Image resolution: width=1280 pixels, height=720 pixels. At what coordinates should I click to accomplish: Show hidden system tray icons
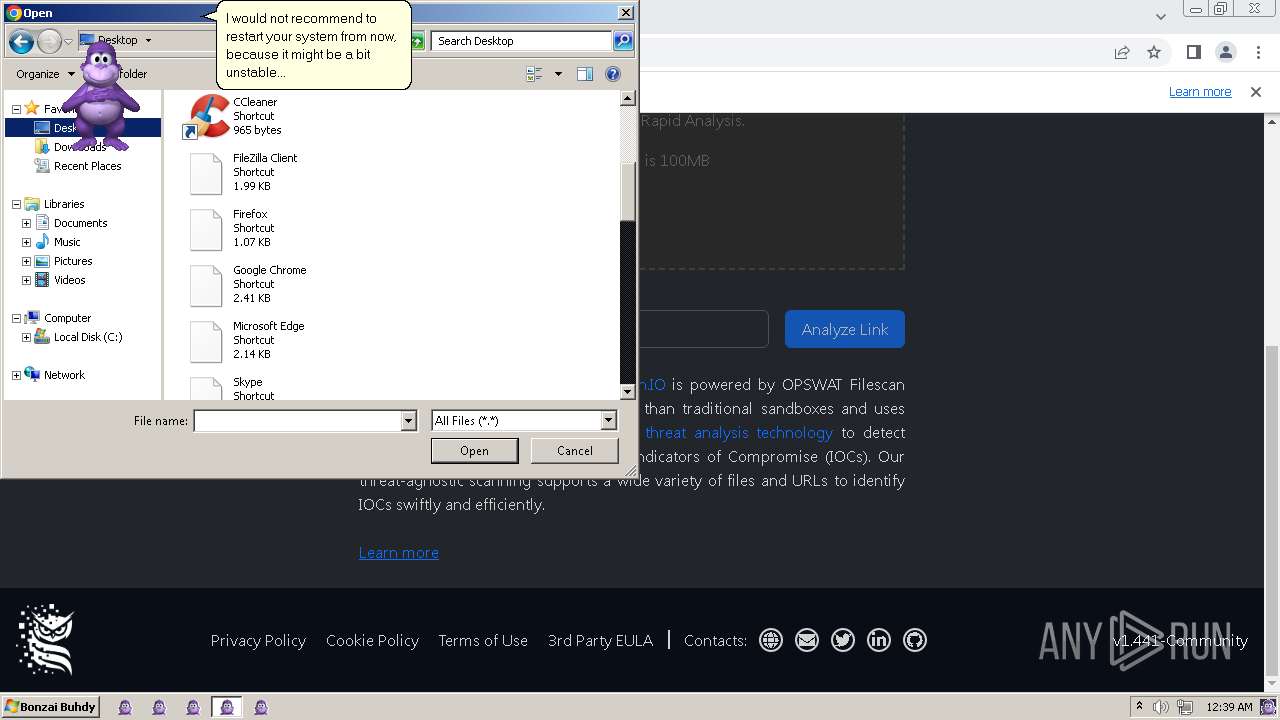click(1139, 707)
